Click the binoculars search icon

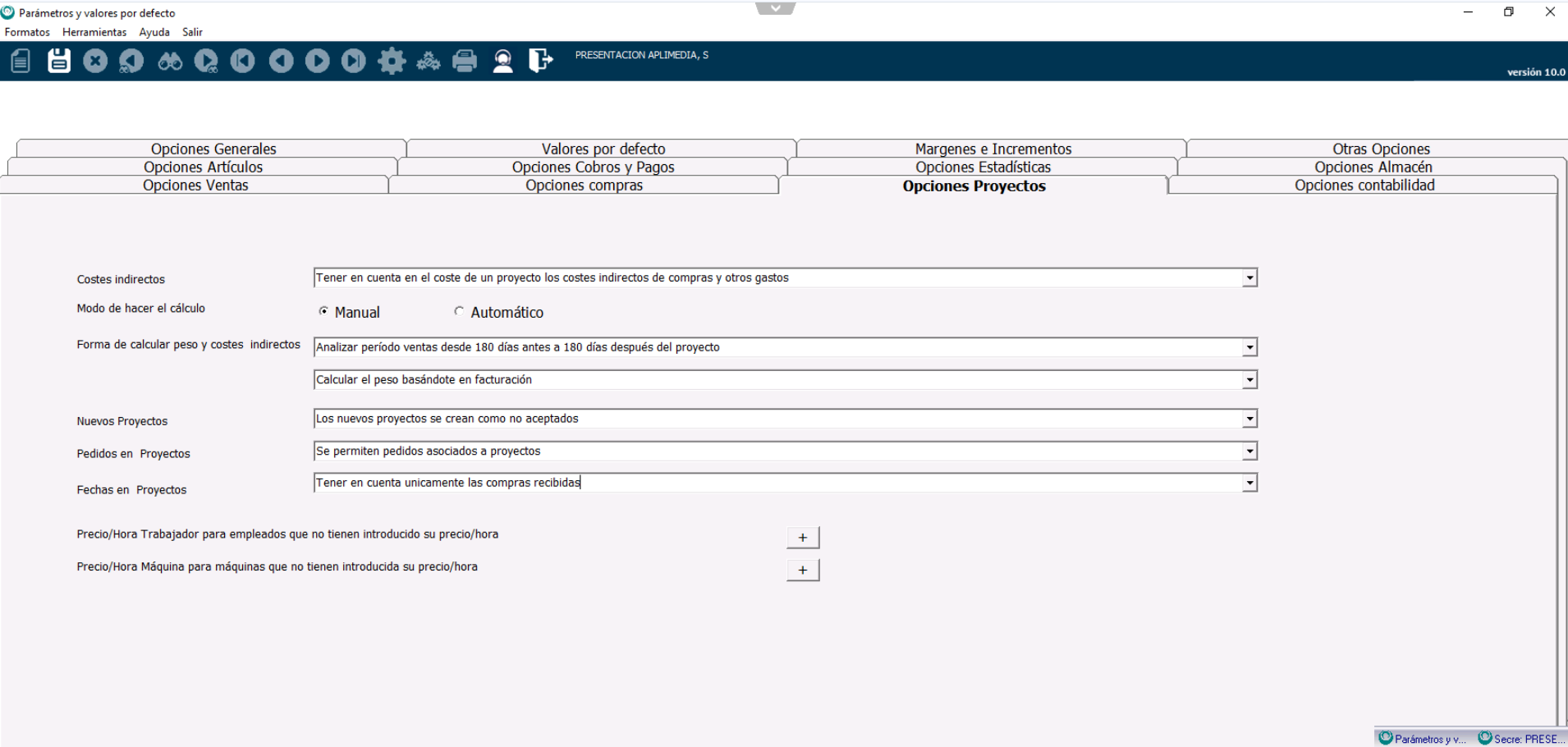[170, 62]
